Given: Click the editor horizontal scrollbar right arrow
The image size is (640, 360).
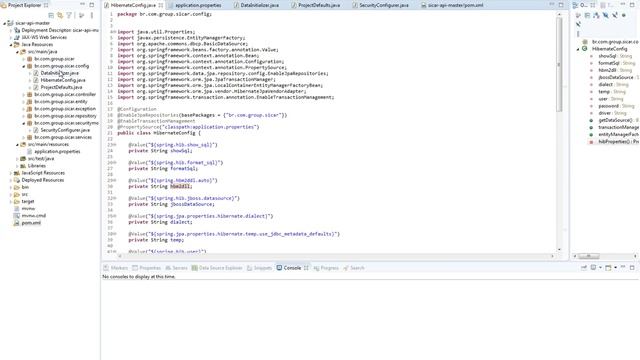Looking at the screenshot, I should pos(553,256).
